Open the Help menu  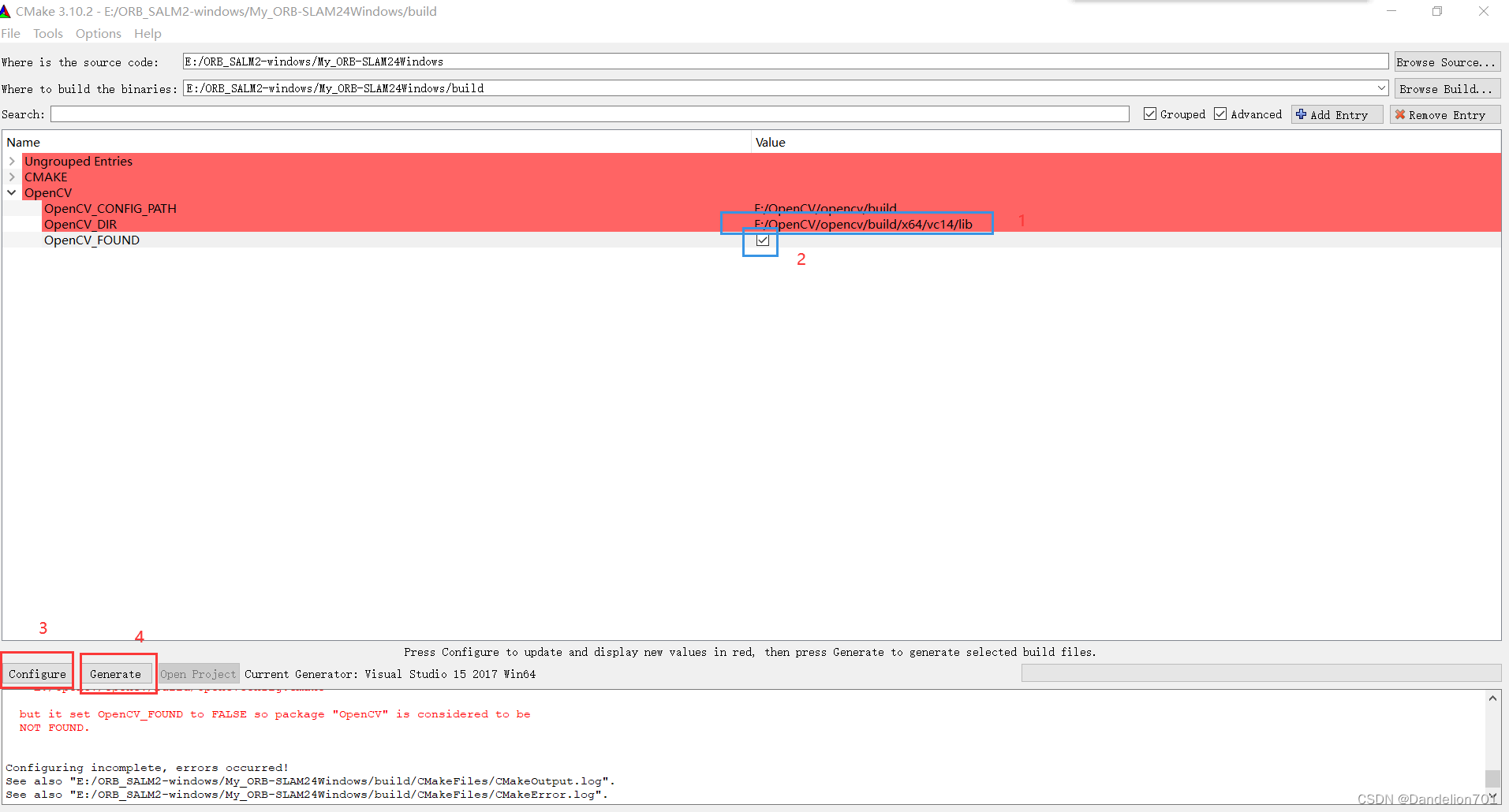pyautogui.click(x=148, y=33)
